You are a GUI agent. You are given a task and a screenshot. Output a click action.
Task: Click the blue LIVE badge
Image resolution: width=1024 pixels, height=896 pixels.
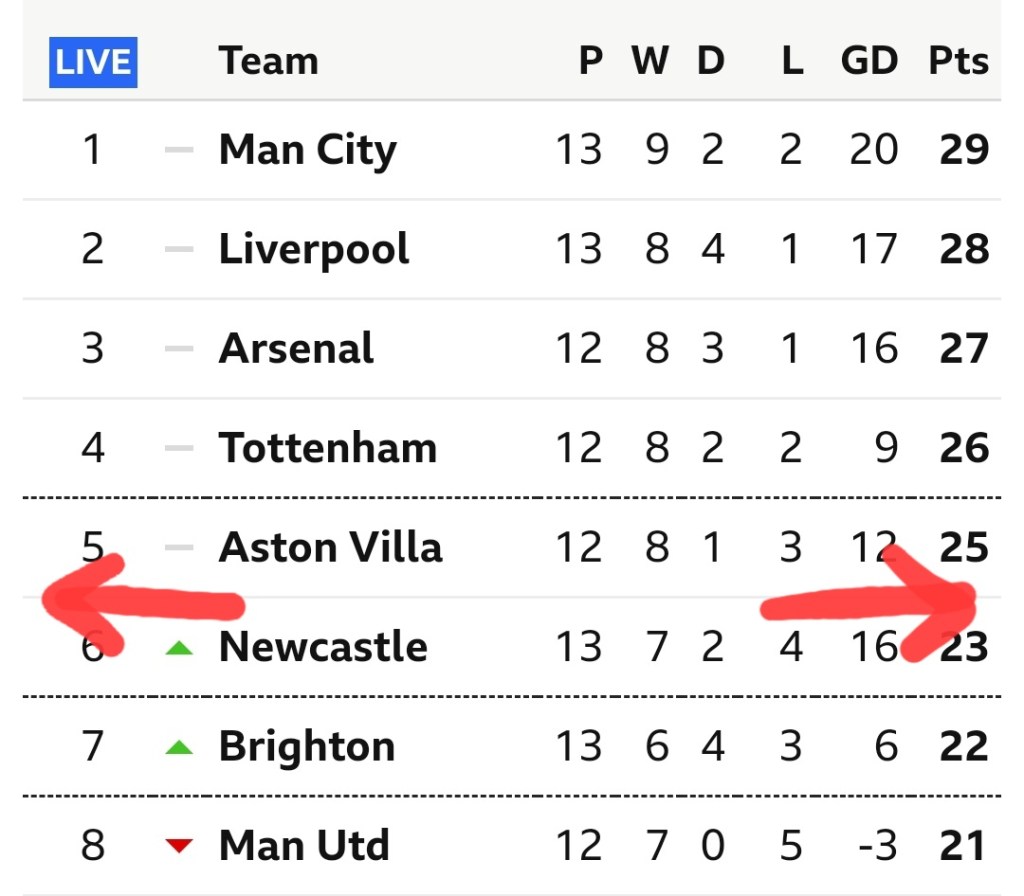click(x=95, y=62)
